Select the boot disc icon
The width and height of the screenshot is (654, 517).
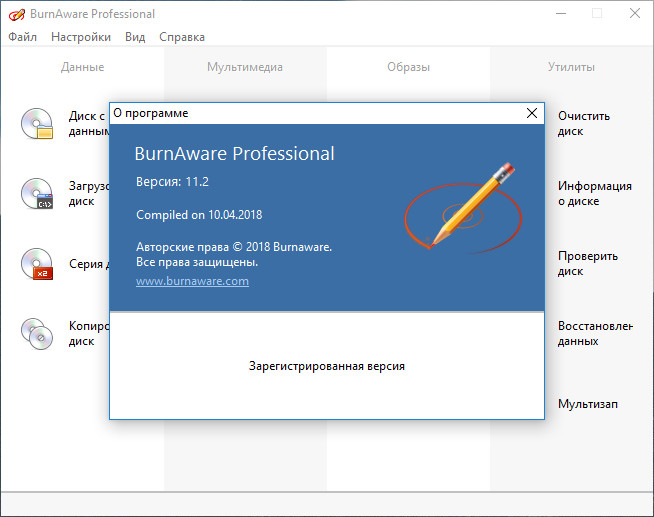pyautogui.click(x=36, y=193)
